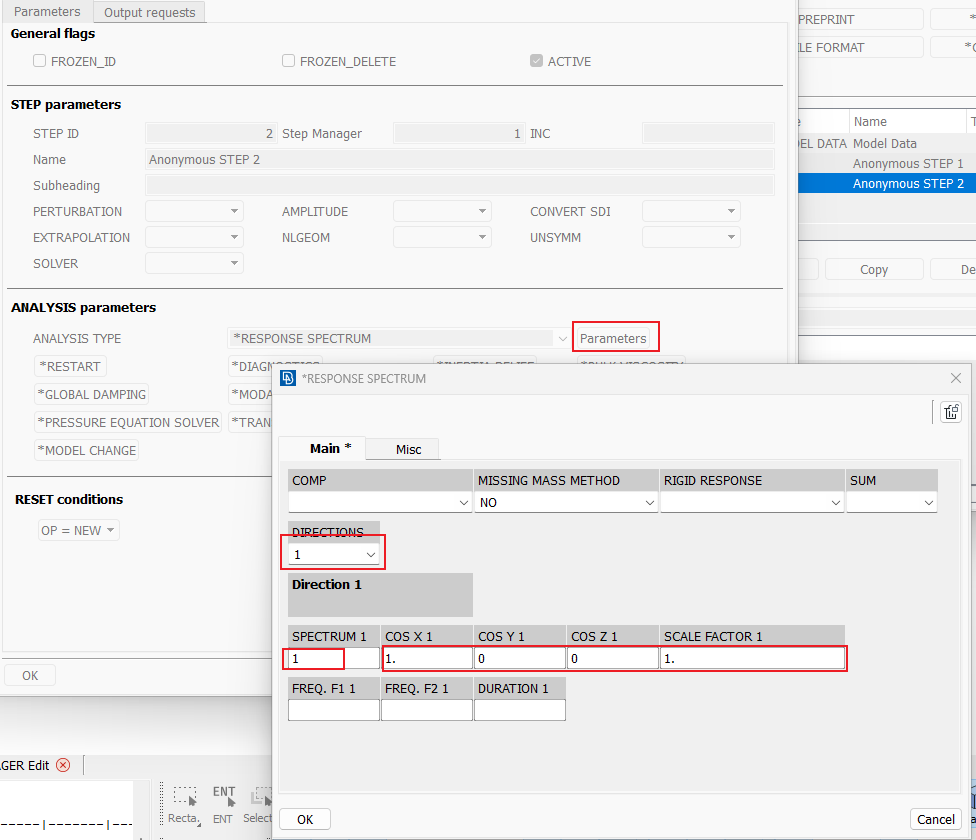Click the DURATION 1 input field

[520, 710]
